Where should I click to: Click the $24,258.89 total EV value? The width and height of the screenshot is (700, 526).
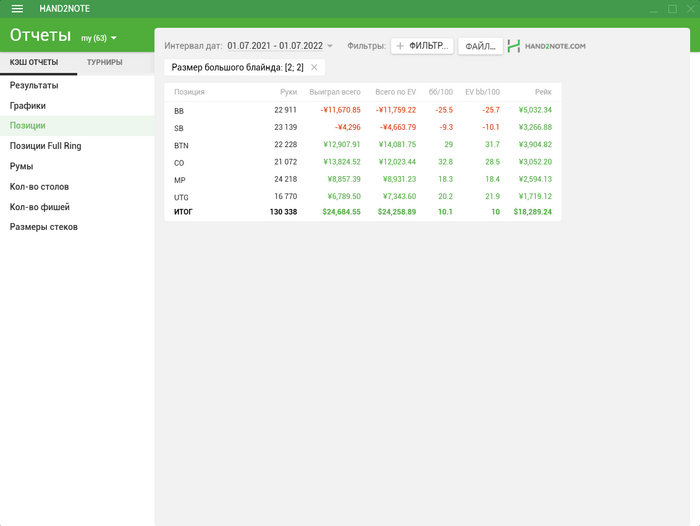[x=397, y=212]
